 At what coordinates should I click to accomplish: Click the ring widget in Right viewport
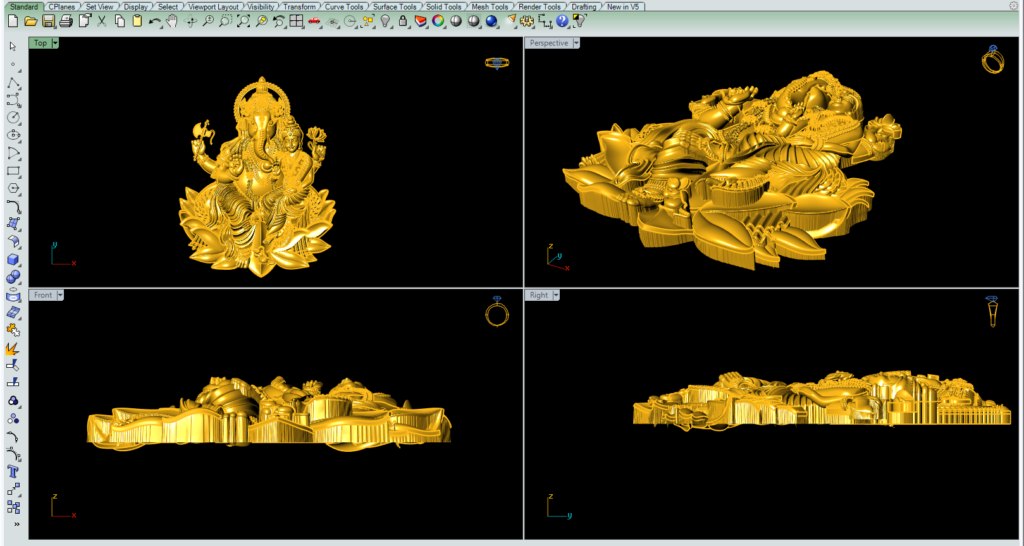point(993,311)
